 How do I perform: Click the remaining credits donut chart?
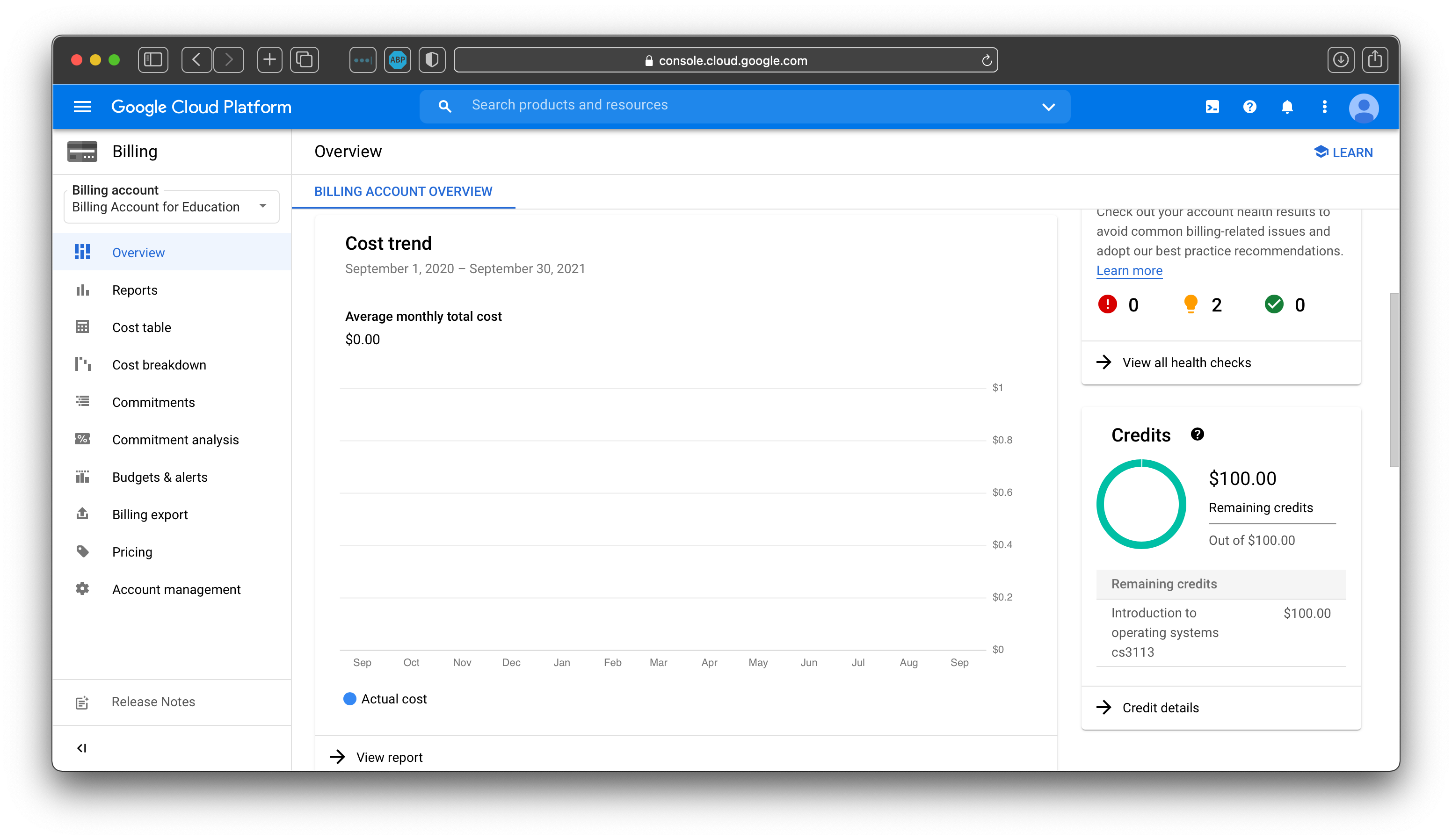(x=1141, y=504)
